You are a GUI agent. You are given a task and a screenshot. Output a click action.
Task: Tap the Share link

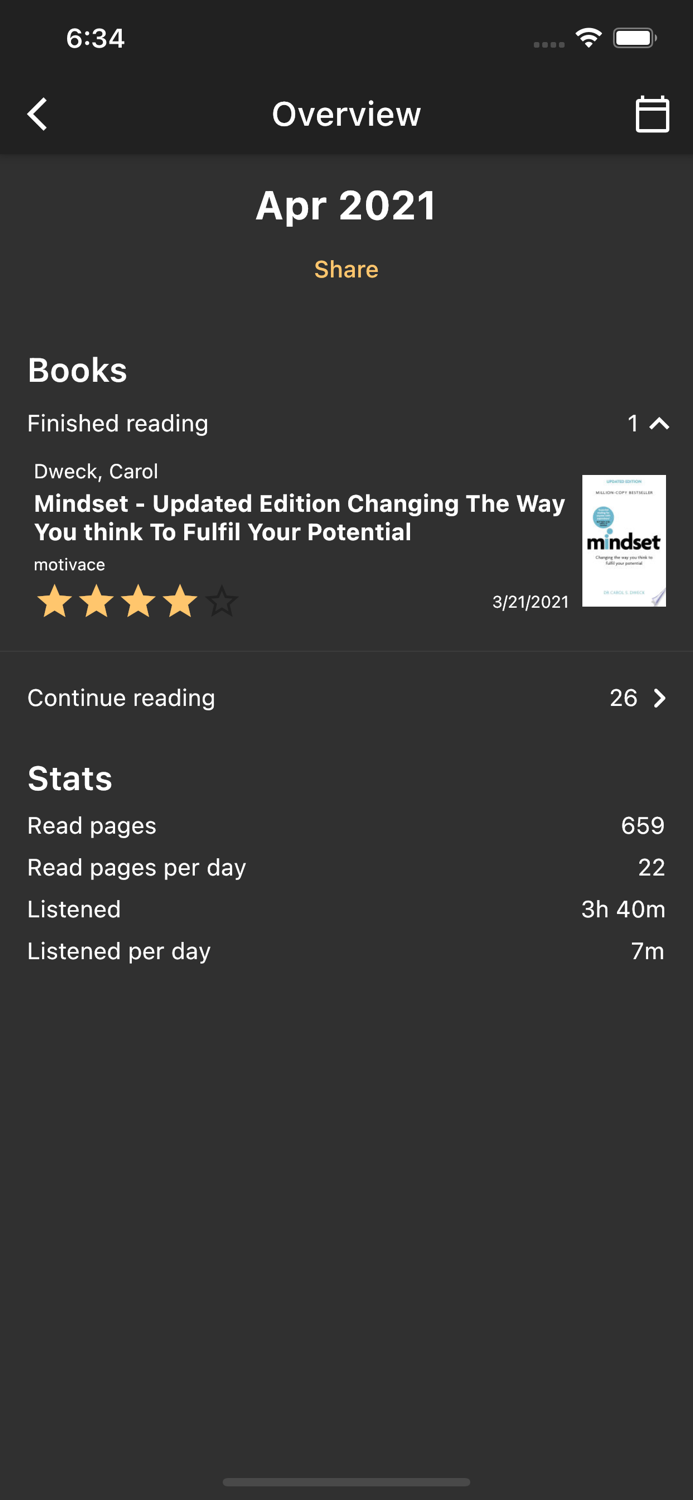pyautogui.click(x=346, y=269)
